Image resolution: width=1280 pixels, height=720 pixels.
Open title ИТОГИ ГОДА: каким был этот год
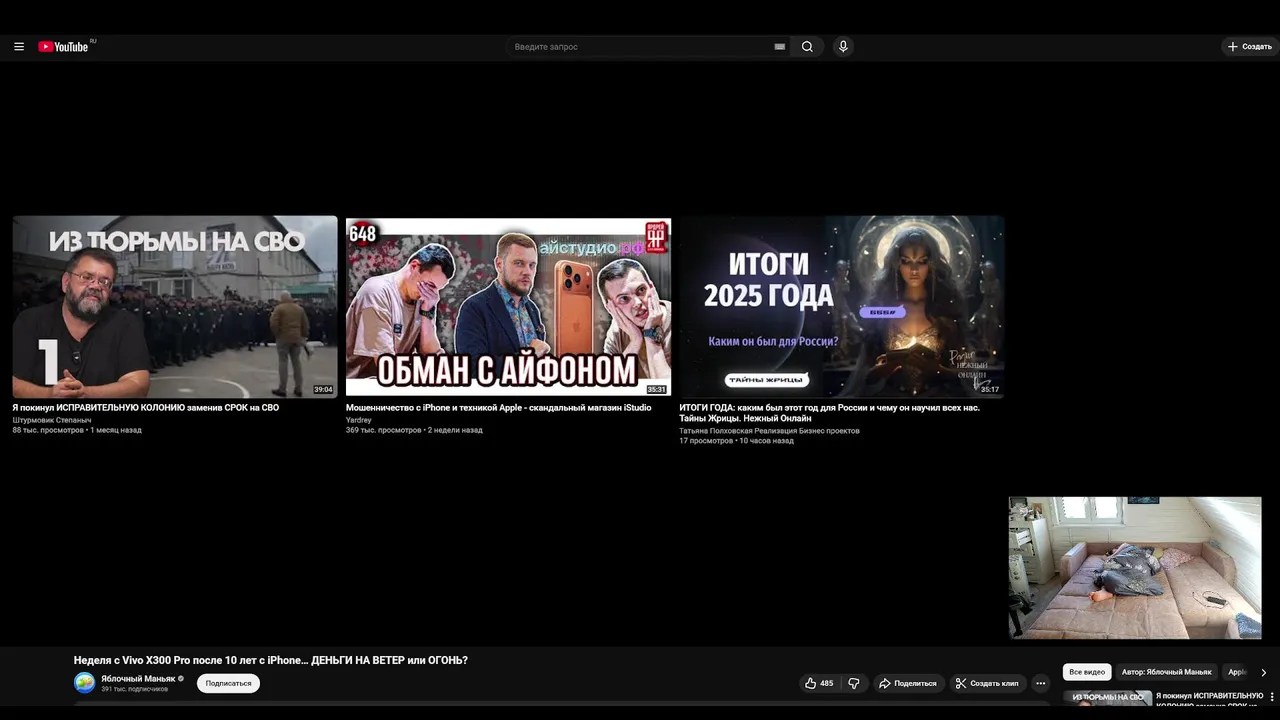(x=829, y=413)
